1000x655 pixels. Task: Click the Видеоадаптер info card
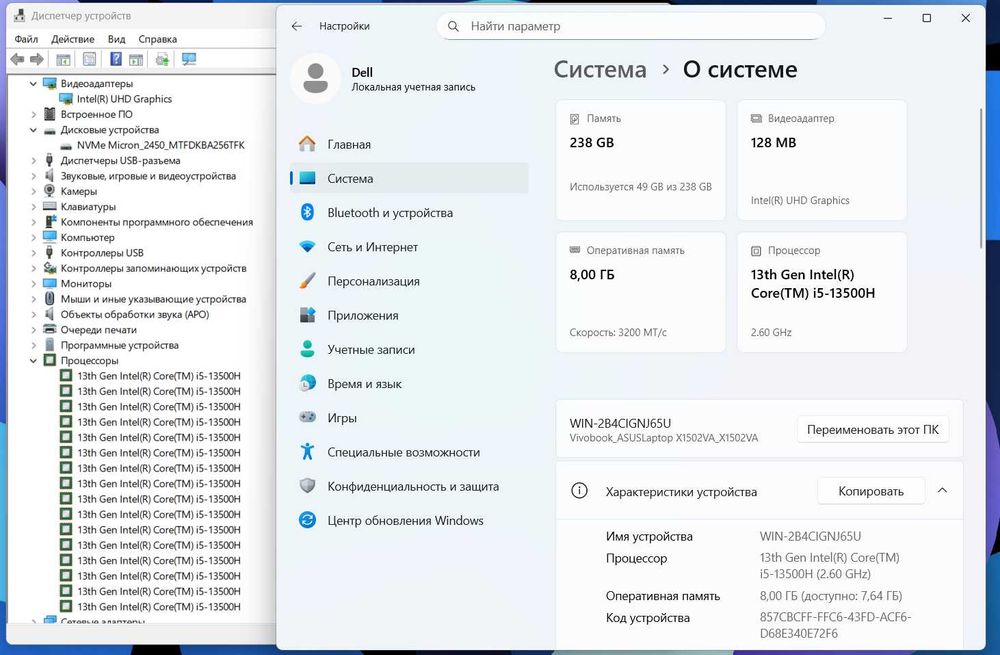[x=821, y=160]
